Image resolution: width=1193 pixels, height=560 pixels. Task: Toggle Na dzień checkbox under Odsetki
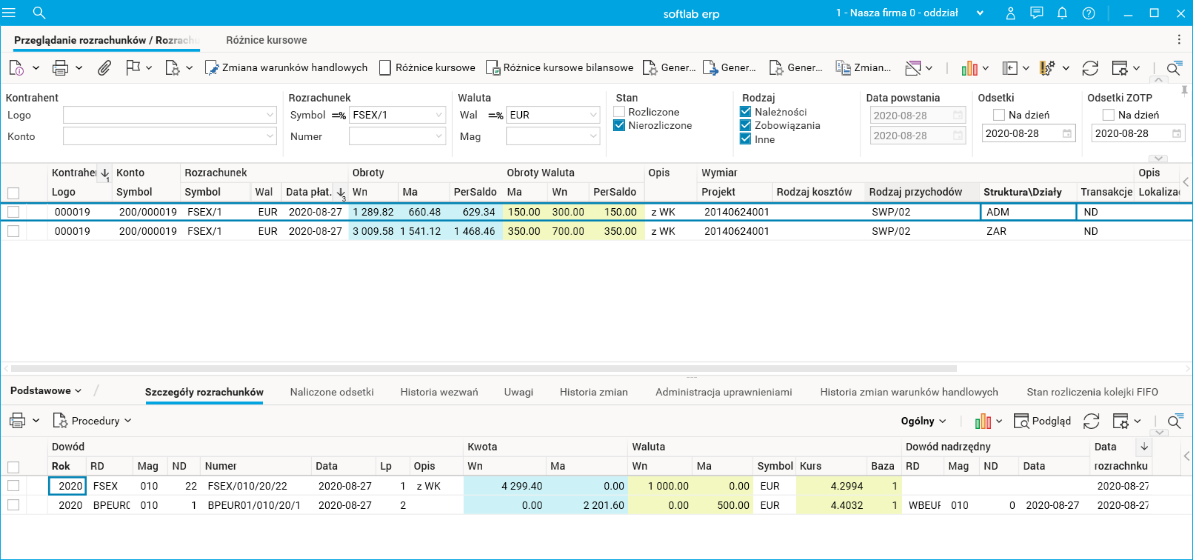[x=999, y=115]
